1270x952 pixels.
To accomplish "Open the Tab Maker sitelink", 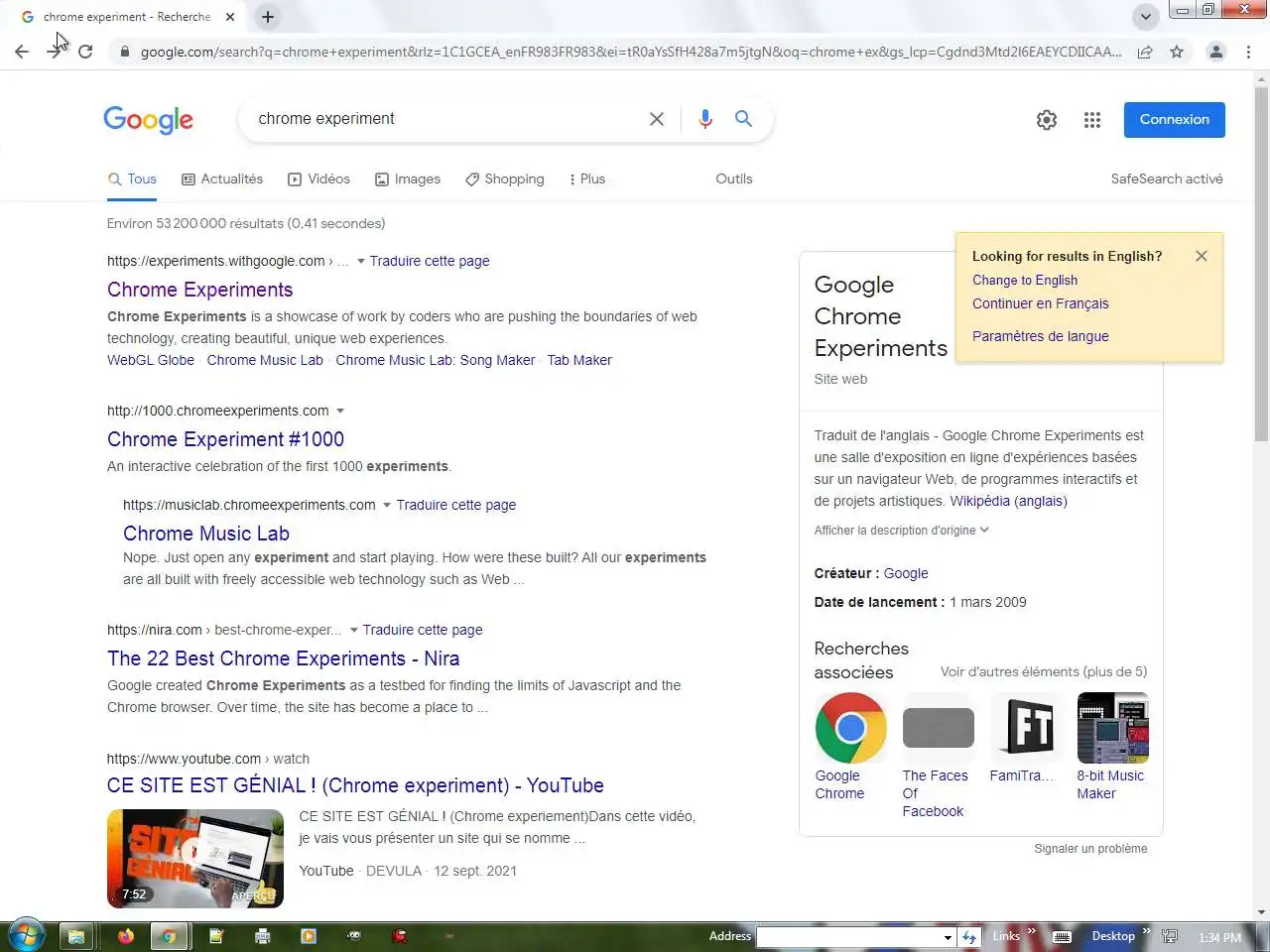I will pyautogui.click(x=579, y=360).
